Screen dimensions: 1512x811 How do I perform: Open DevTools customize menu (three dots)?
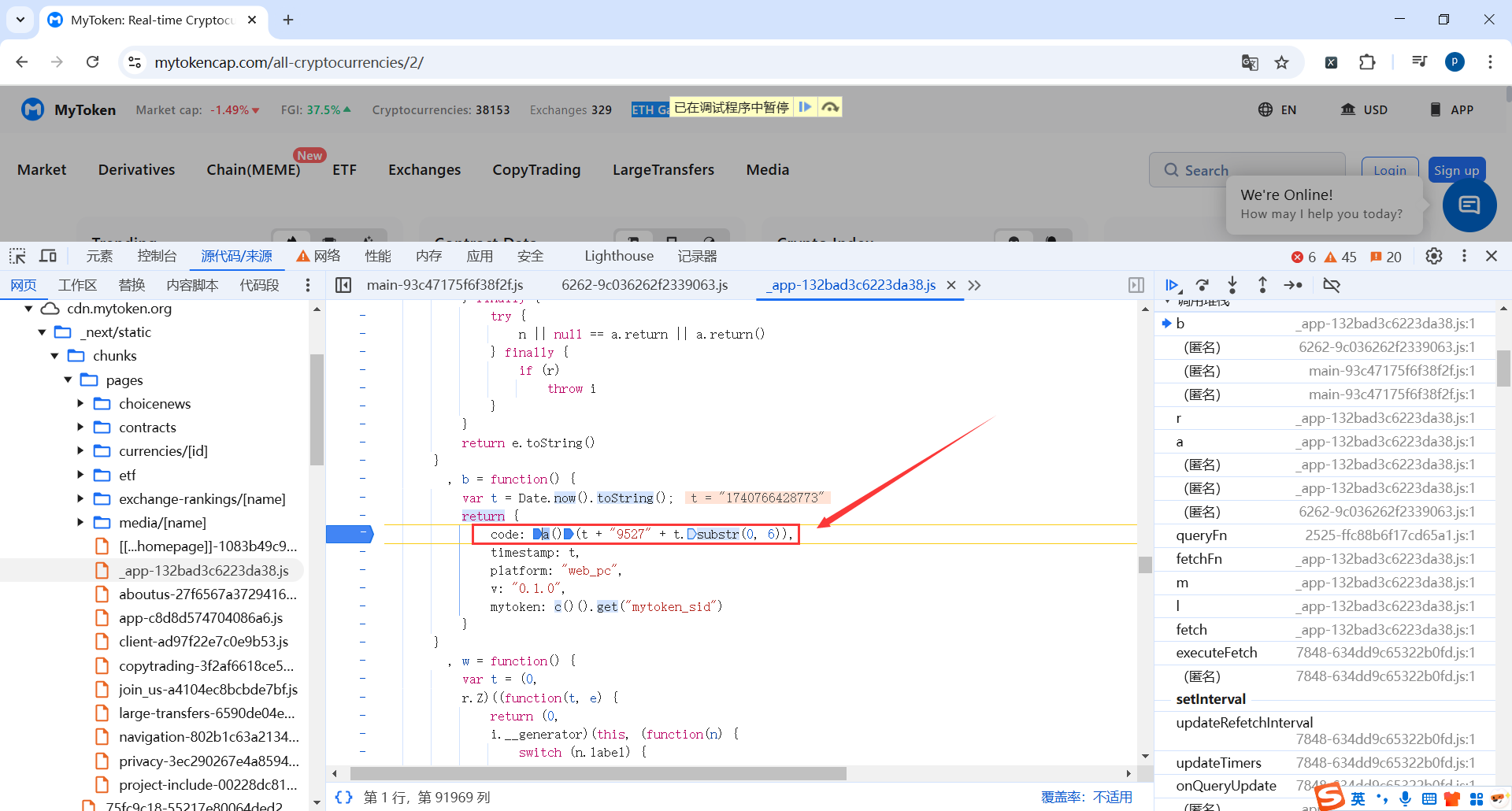tap(1464, 256)
